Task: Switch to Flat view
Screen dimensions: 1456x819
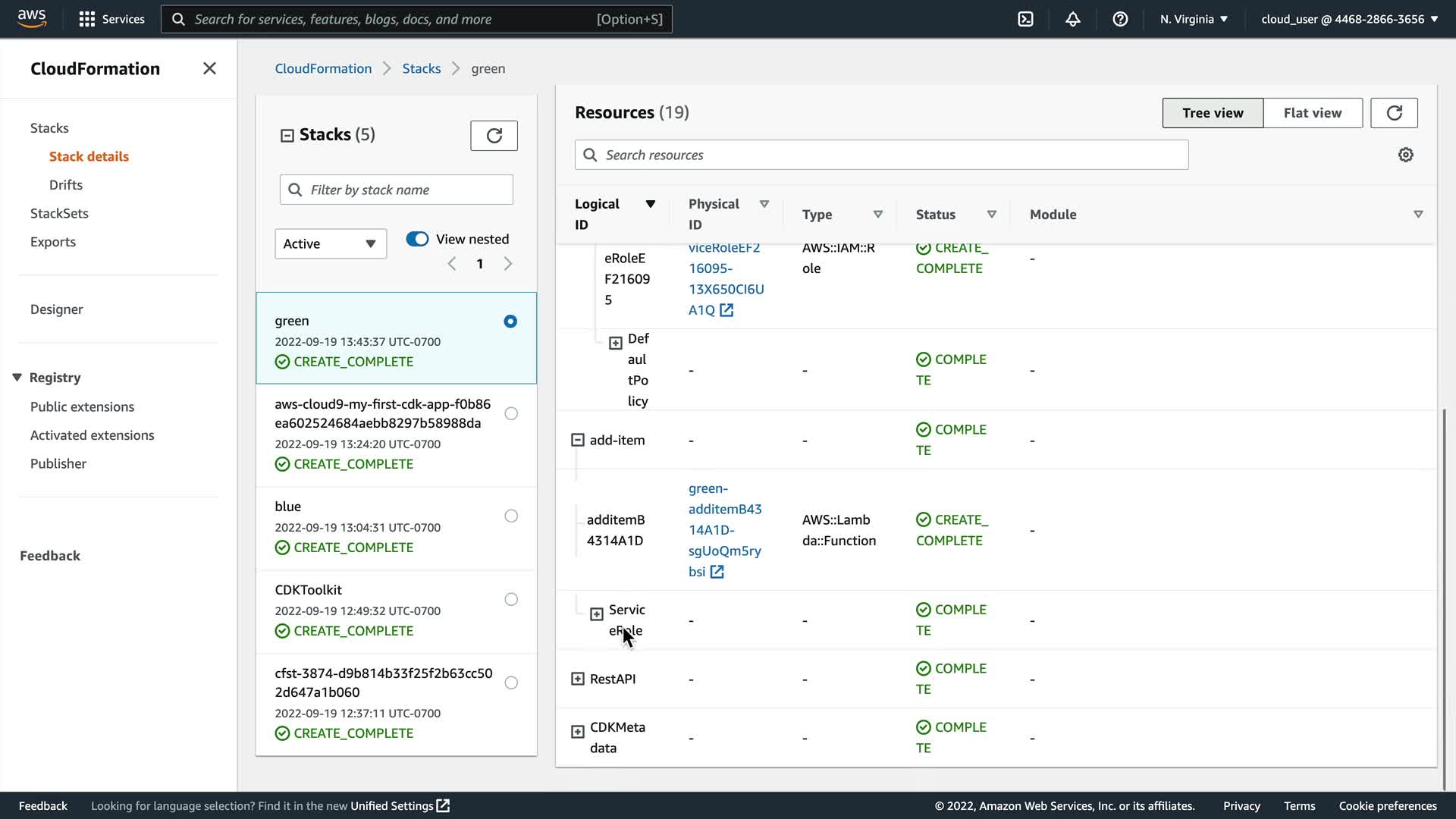Action: [x=1312, y=113]
